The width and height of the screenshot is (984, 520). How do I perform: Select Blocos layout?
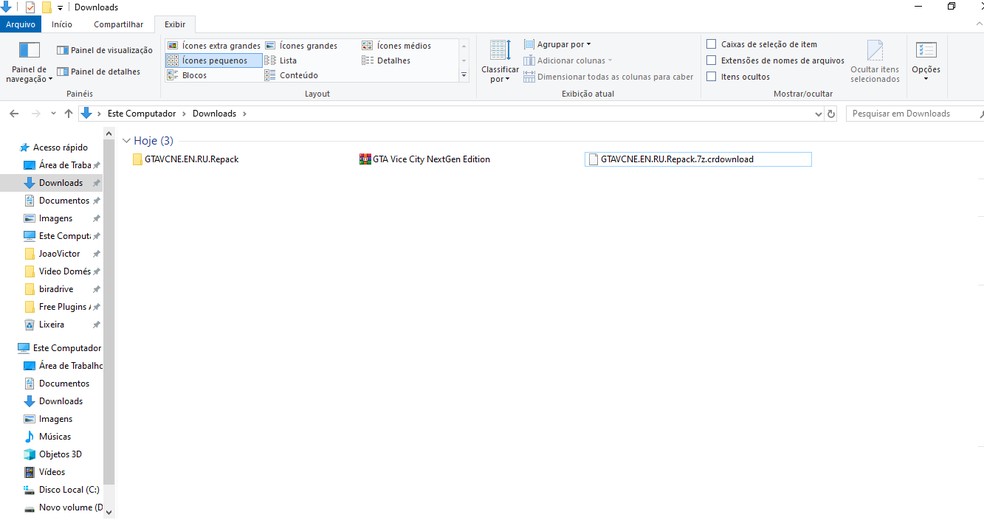(x=187, y=75)
